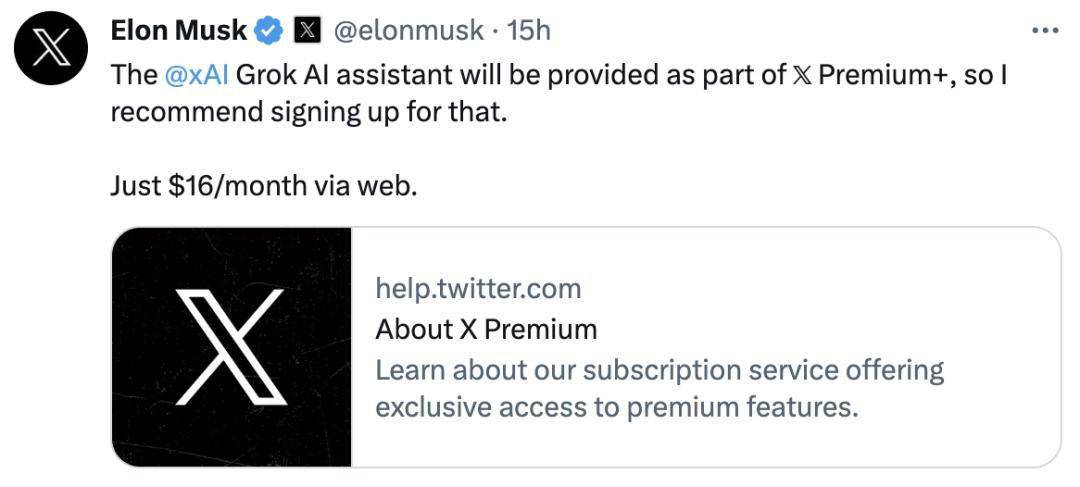The width and height of the screenshot is (1080, 487).
Task: Click the square X affiliate badge
Action: 307,31
